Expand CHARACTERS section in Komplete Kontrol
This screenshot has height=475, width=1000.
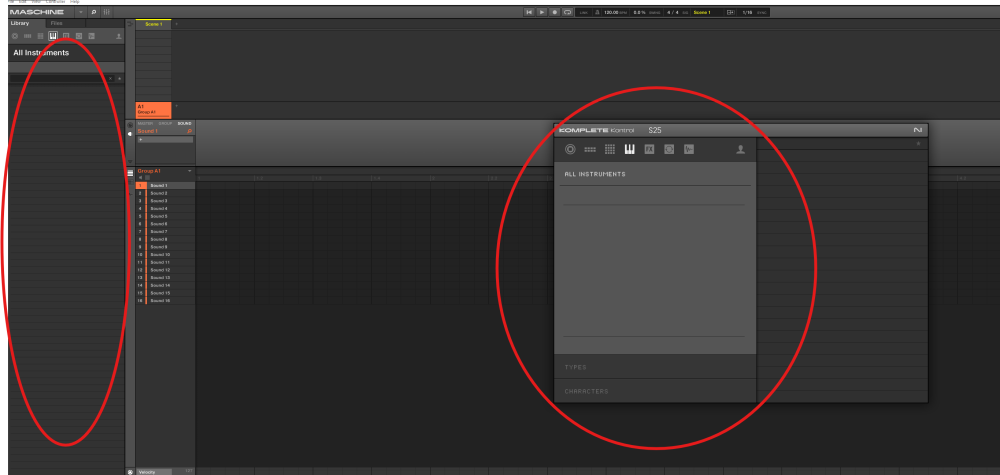click(655, 391)
